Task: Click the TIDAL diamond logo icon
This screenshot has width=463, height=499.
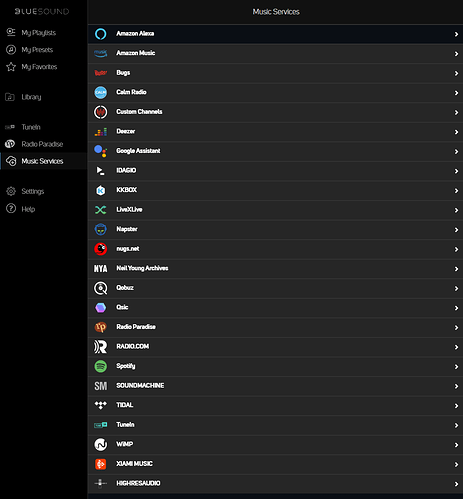Action: coord(100,405)
